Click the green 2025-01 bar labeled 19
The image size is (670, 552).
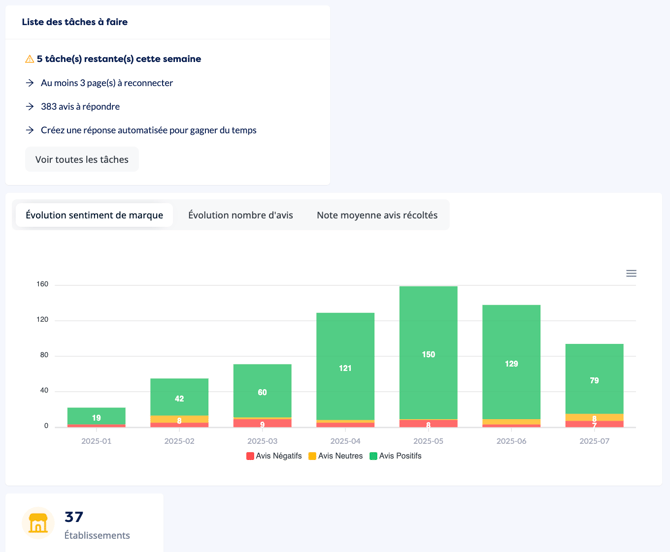tap(97, 416)
